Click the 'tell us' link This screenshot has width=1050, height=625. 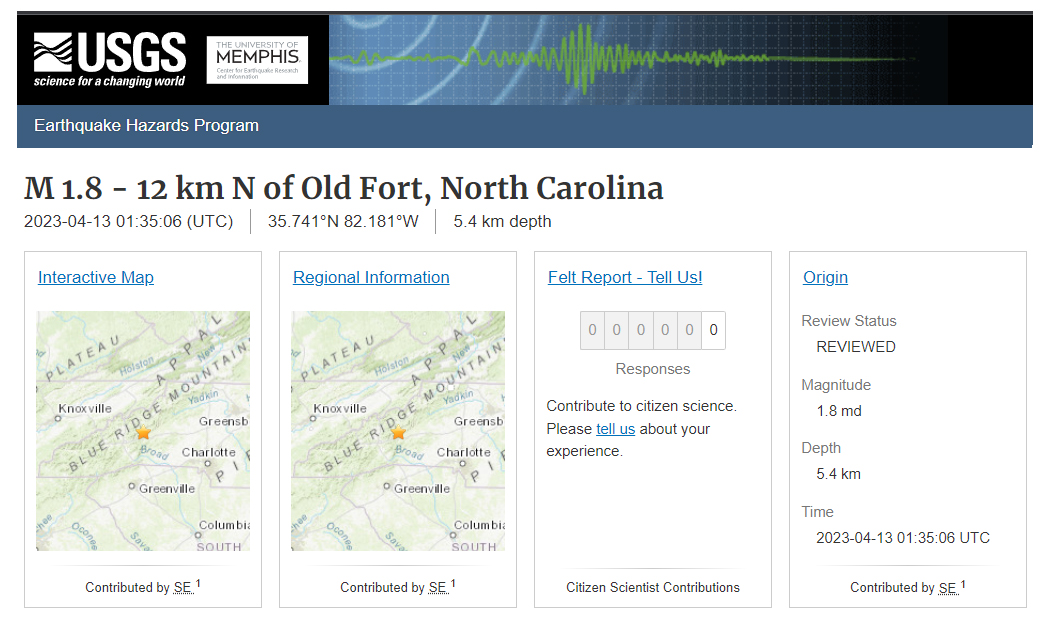coord(615,429)
